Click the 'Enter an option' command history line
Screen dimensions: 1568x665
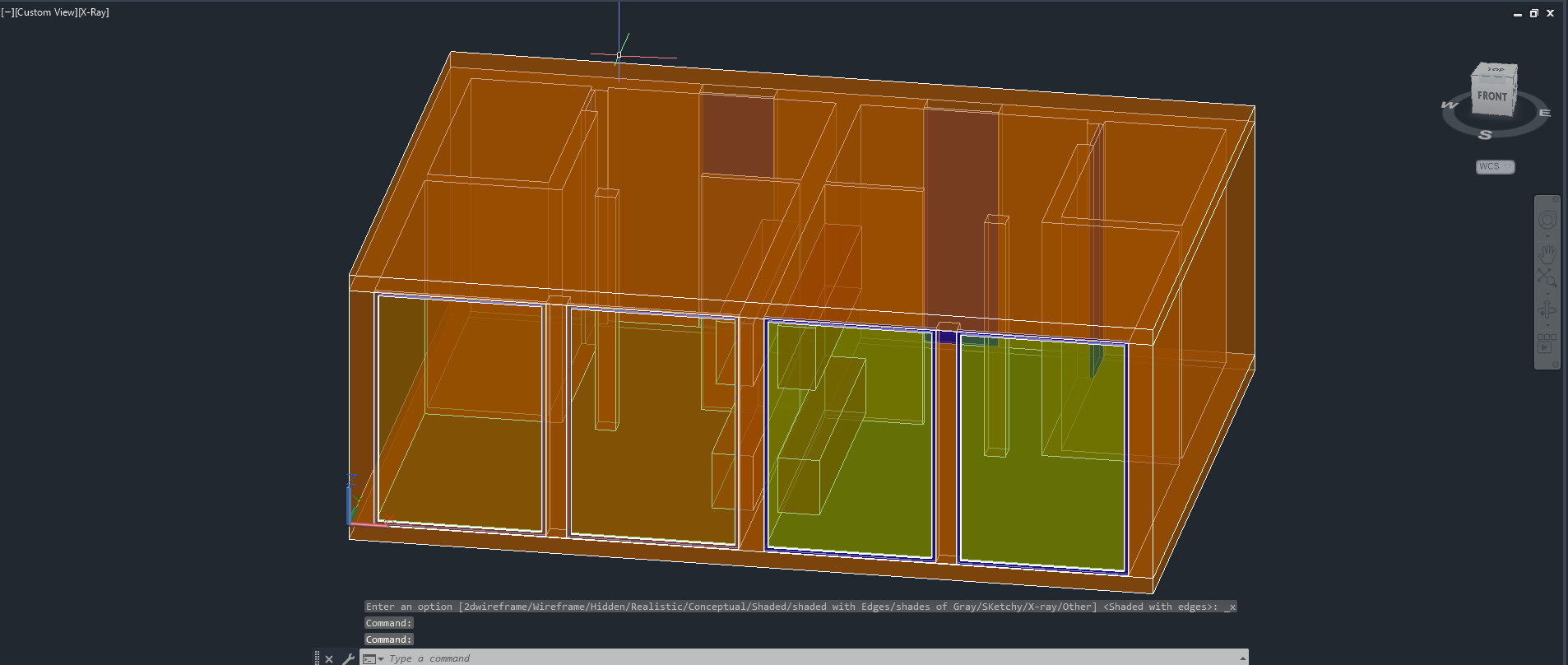coord(800,607)
